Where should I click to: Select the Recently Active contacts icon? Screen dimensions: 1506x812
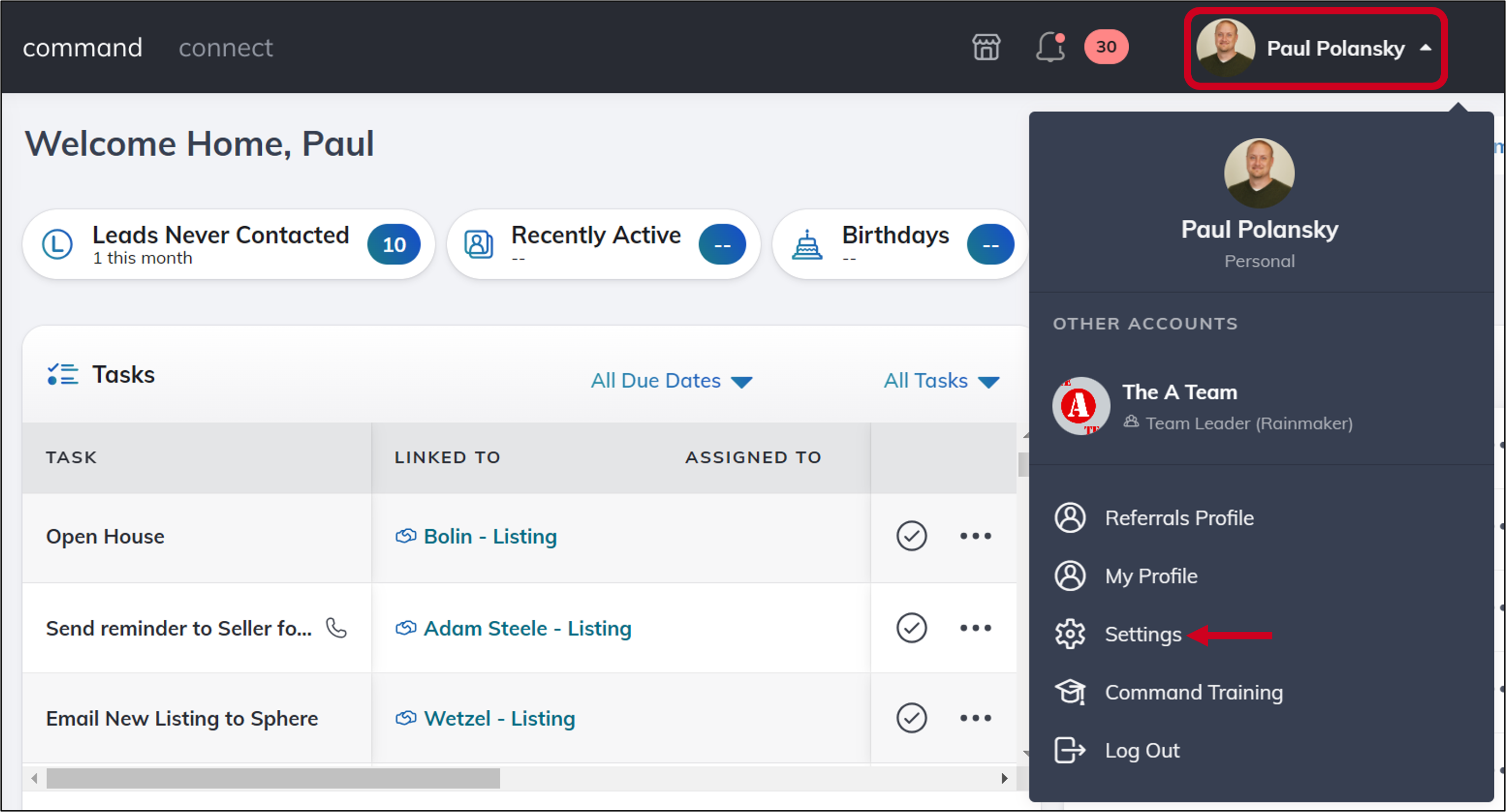[x=477, y=244]
